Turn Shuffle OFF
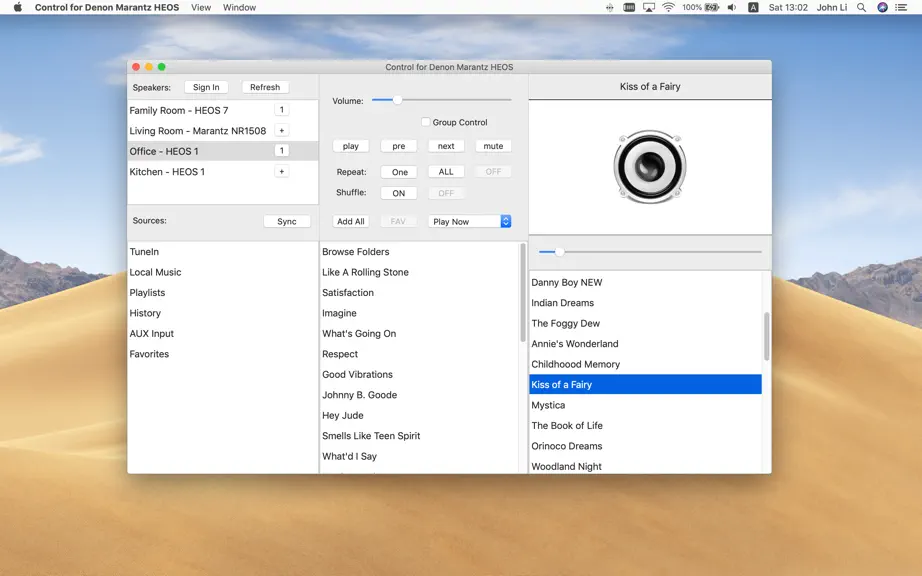Viewport: 922px width, 576px height. 446,193
